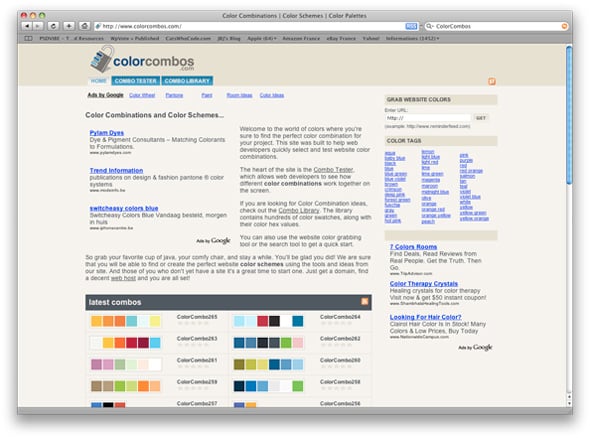Open the 7 Colors Rooms ad

[413, 247]
